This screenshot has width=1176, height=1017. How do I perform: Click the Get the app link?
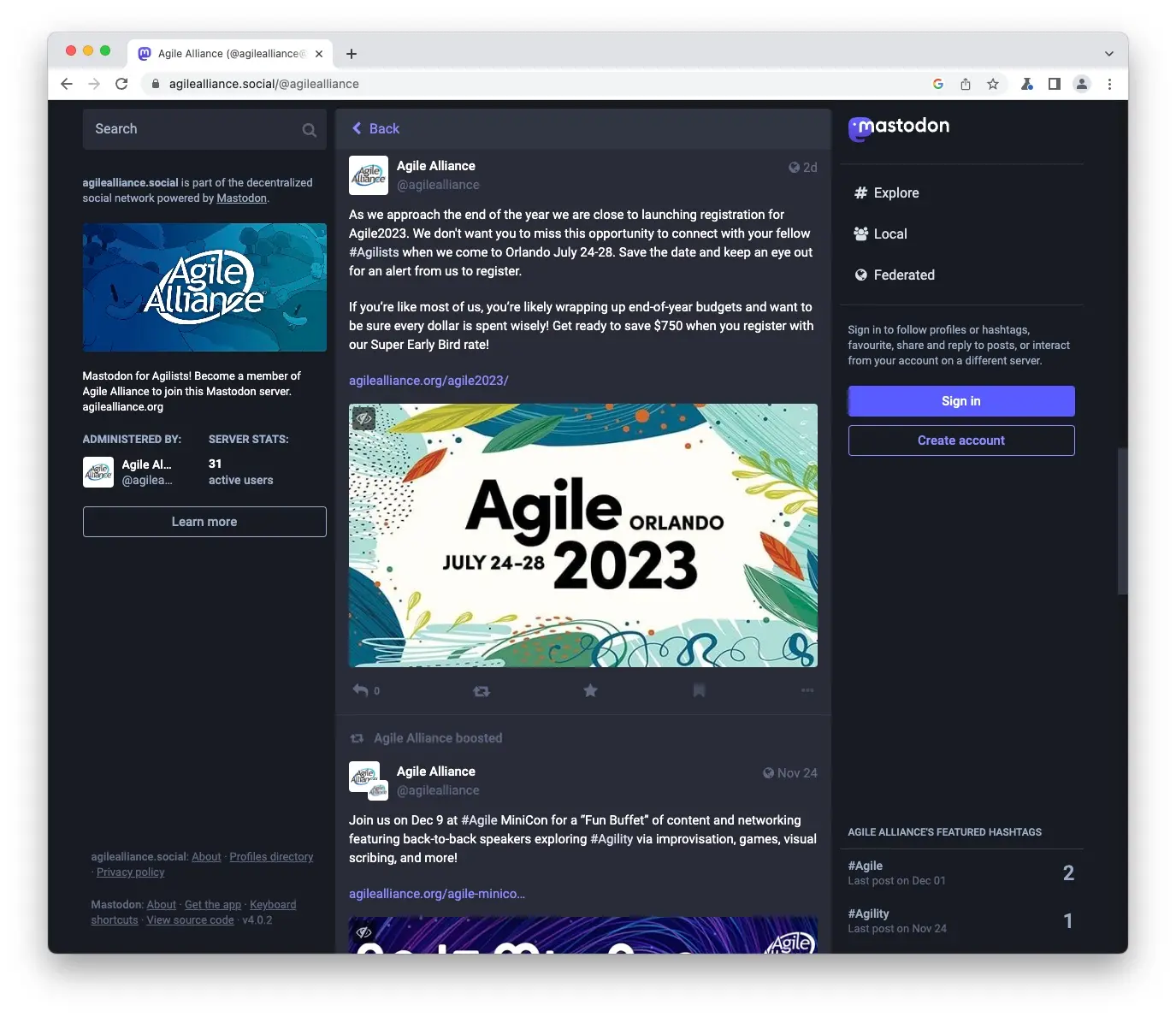(x=213, y=905)
